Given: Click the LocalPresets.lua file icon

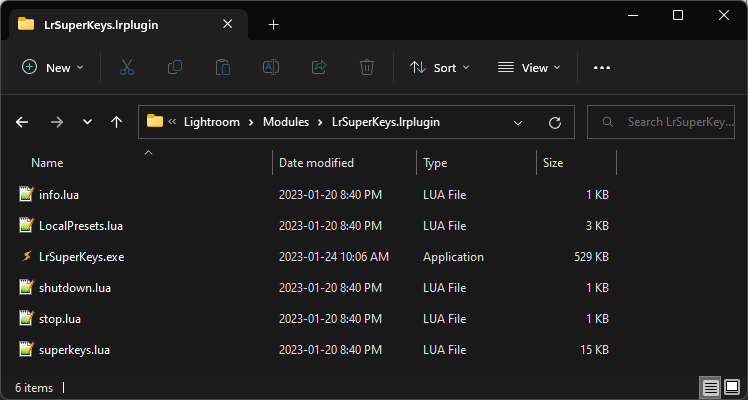Looking at the screenshot, I should pyautogui.click(x=27, y=225).
